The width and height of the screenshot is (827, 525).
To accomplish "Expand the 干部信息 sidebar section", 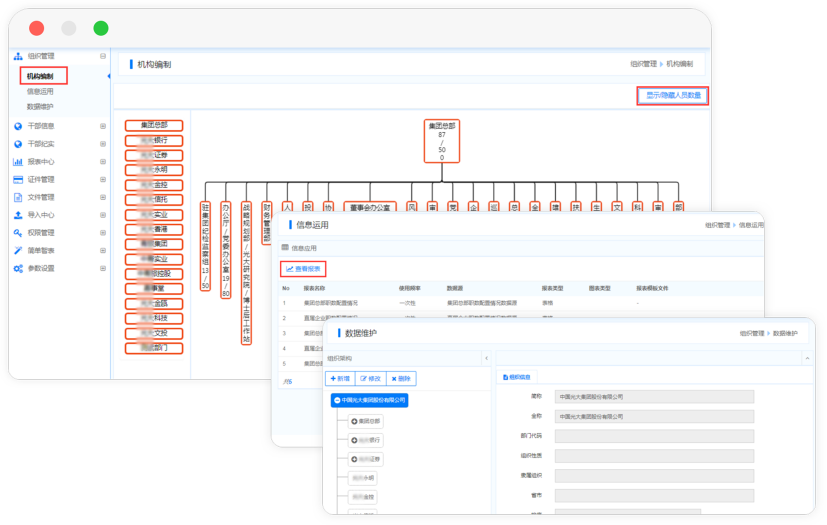I will tap(102, 126).
